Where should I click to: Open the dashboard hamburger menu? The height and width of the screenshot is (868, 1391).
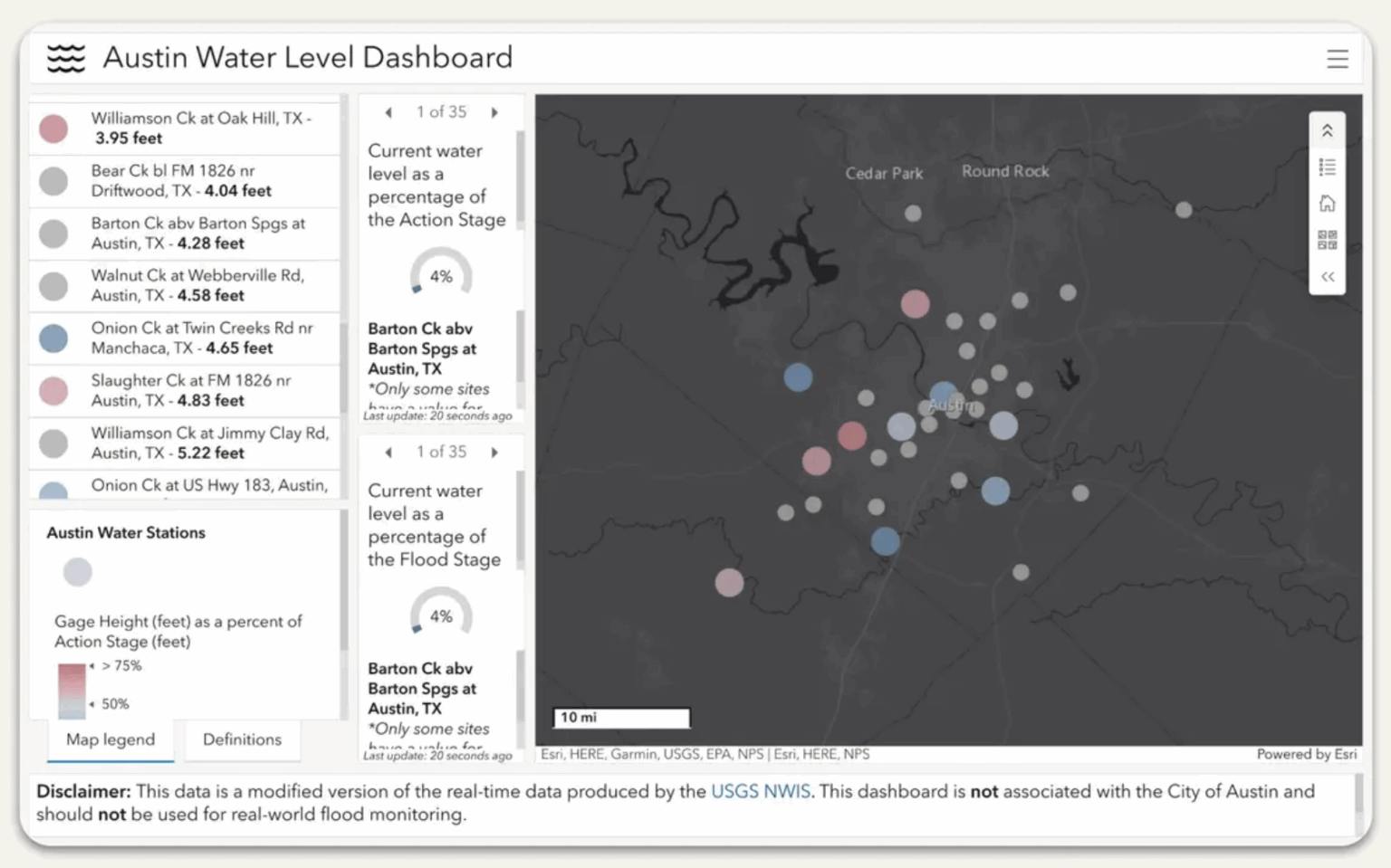coord(1338,58)
